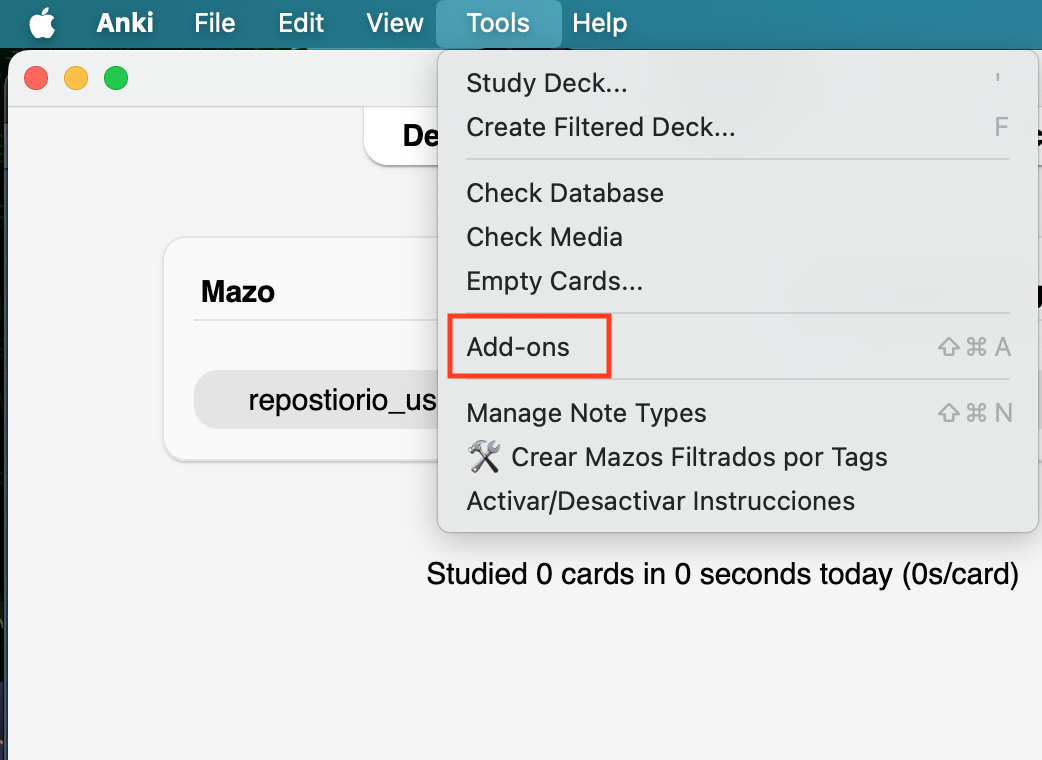The height and width of the screenshot is (760, 1042).
Task: Open the File menu
Action: [x=215, y=22]
